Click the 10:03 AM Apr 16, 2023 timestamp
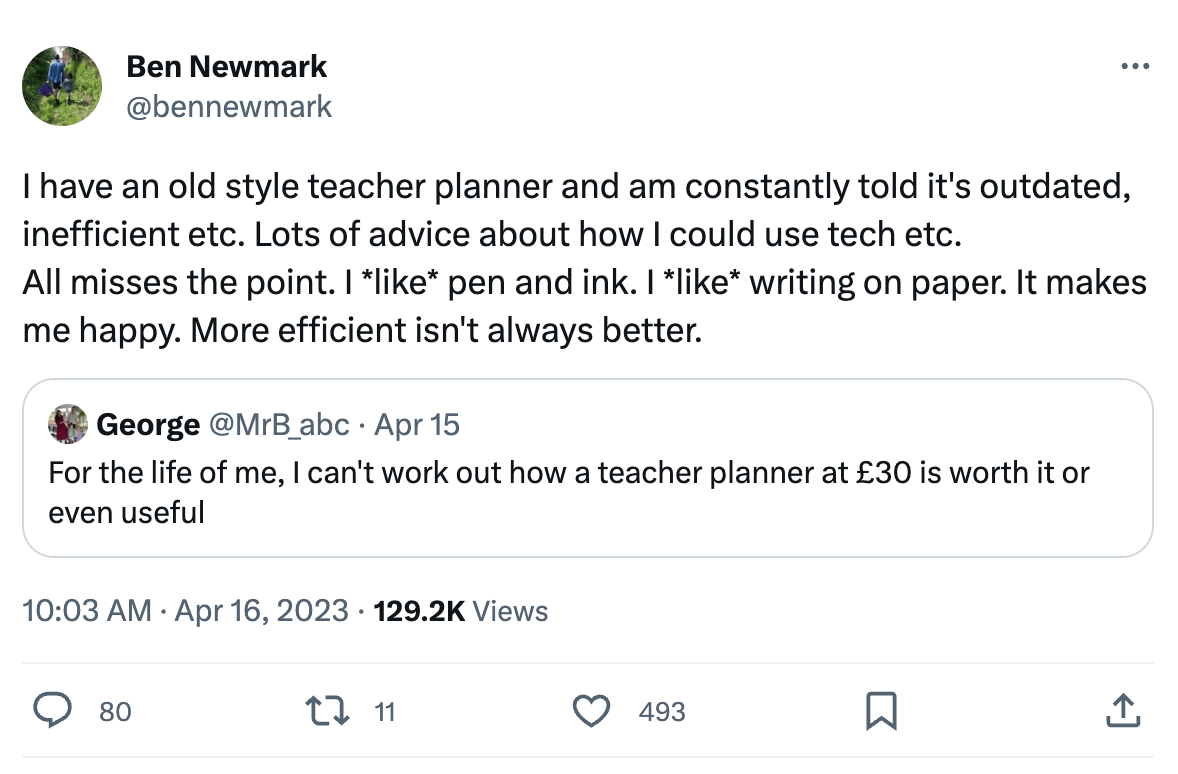The width and height of the screenshot is (1178, 774). [185, 611]
